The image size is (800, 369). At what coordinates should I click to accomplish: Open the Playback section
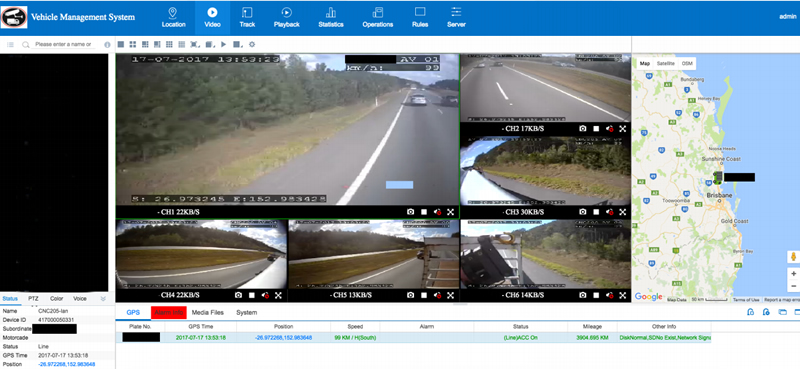tap(287, 17)
